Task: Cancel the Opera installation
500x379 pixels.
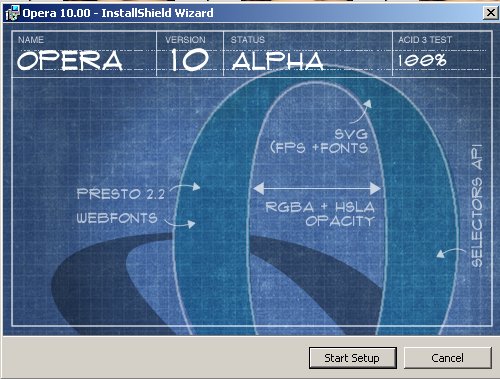Action: (x=448, y=358)
